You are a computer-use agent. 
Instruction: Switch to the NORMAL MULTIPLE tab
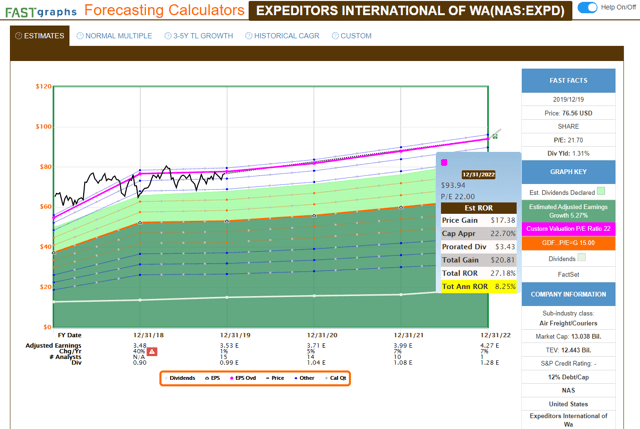point(114,36)
